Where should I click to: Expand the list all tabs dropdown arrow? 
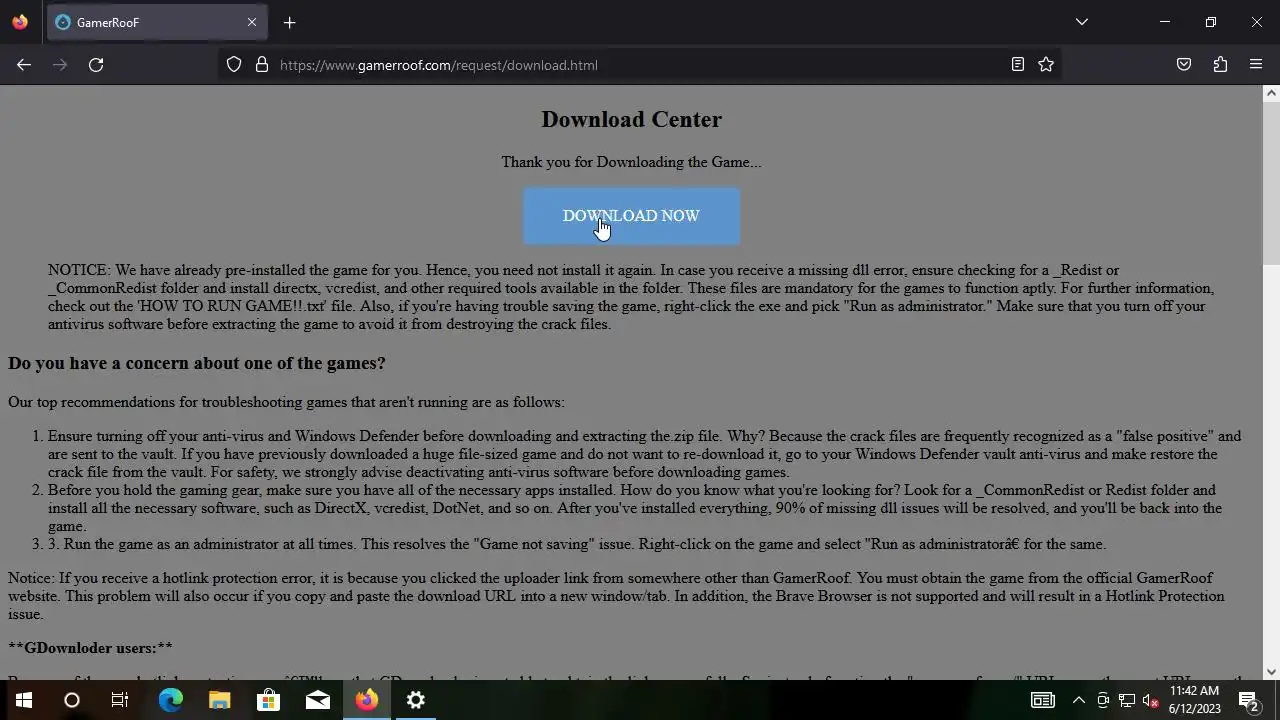point(1081,22)
